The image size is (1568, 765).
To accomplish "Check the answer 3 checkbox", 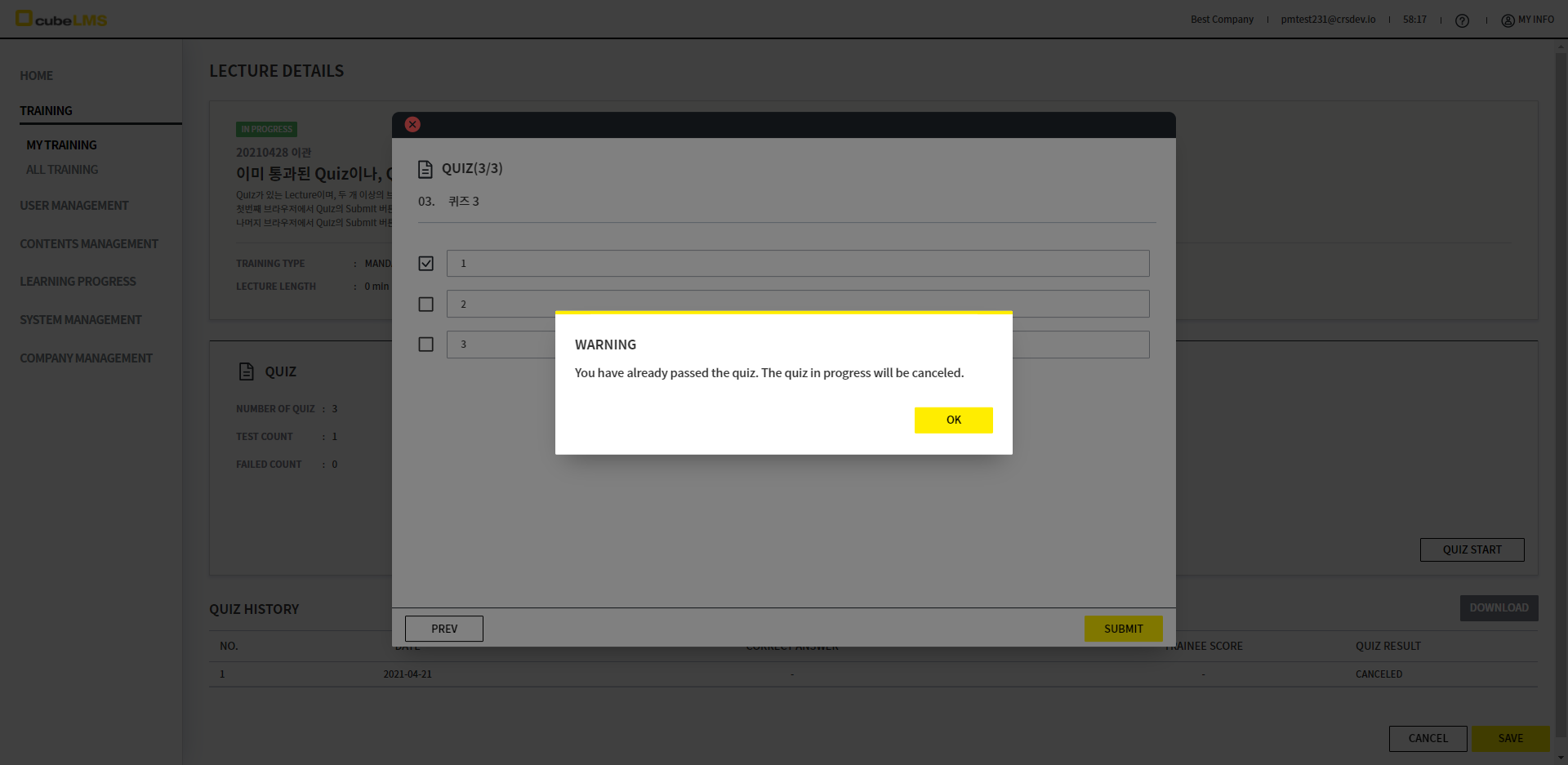I will 425,345.
